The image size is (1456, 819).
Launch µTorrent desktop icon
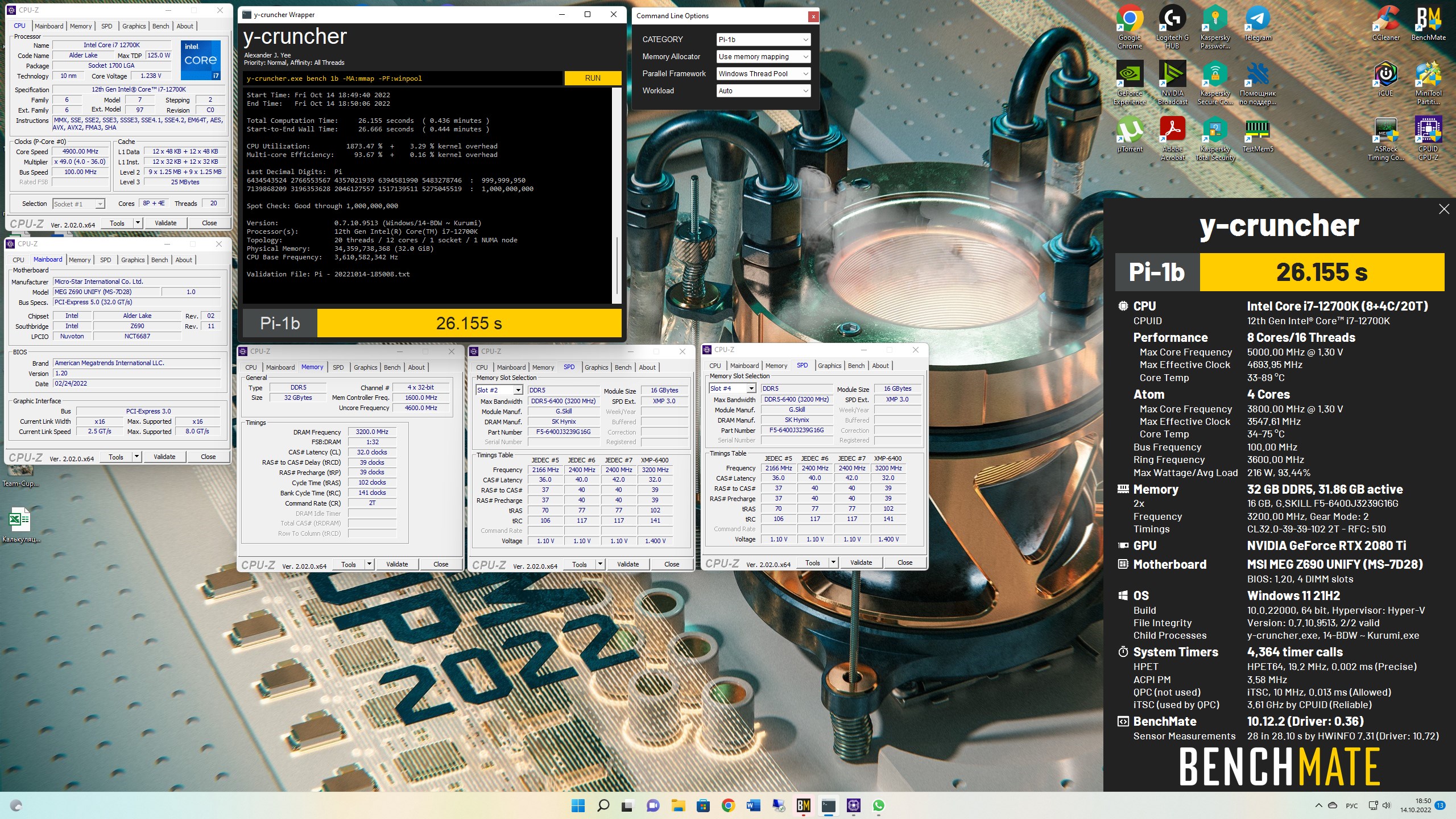click(1130, 135)
